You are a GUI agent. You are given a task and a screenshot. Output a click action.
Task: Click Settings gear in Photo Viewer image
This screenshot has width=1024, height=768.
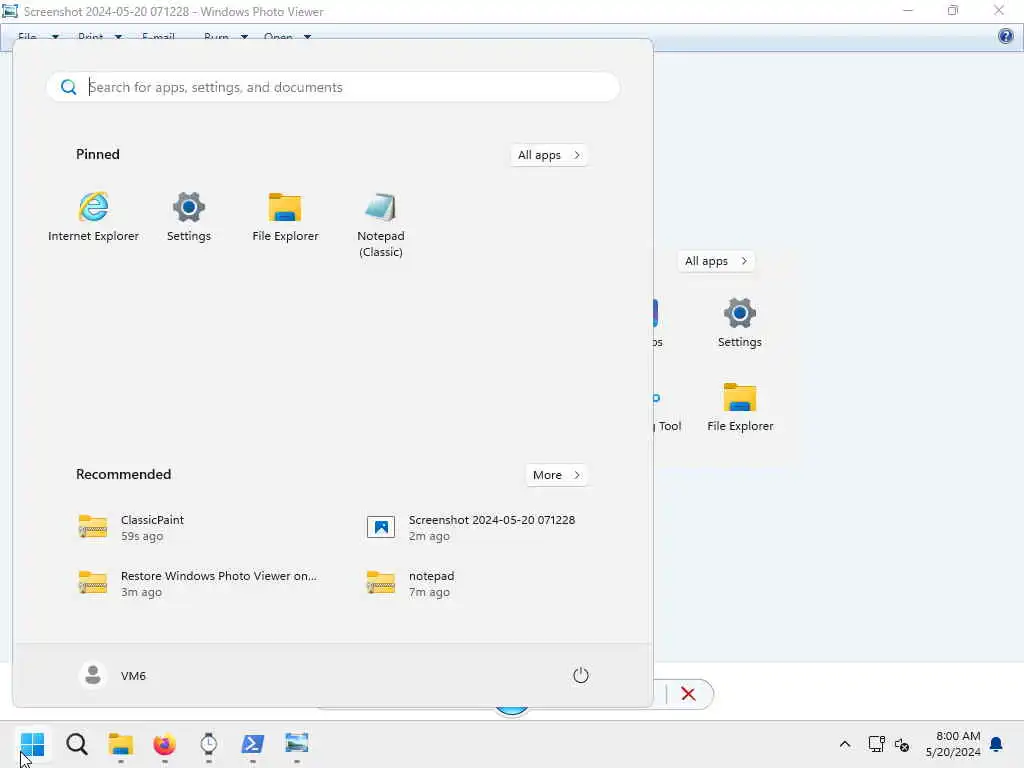click(739, 314)
